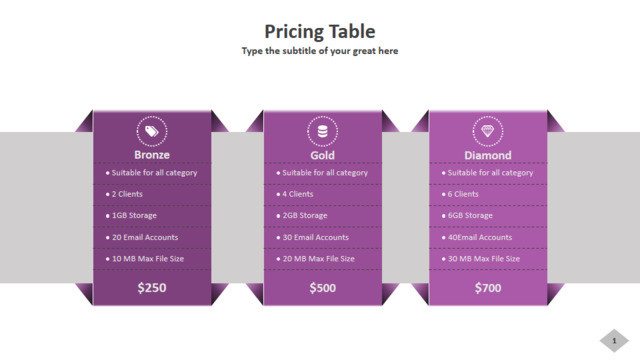
Task: Select the slide number 1 diamond badge
Action: point(614,340)
